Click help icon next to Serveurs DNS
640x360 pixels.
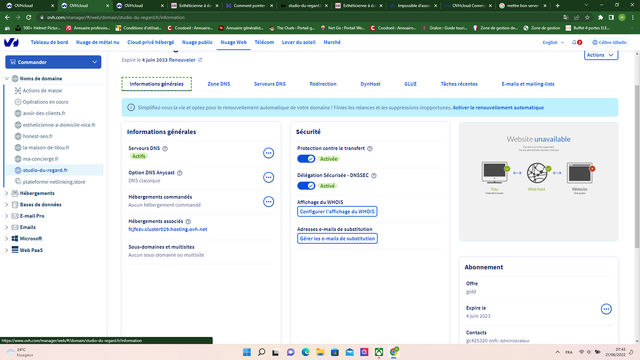click(x=165, y=149)
